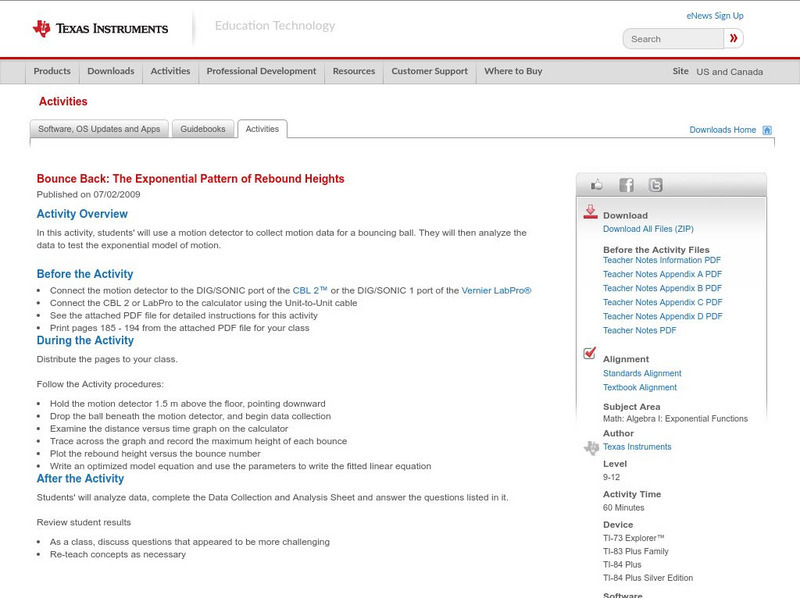This screenshot has height=598, width=800.
Task: Open the Where to Buy menu
Action: tap(513, 71)
